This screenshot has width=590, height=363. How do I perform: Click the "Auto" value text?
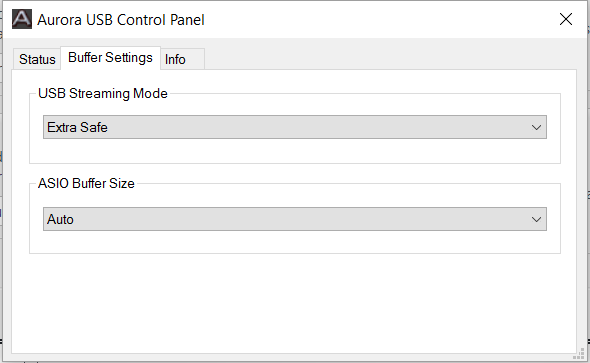click(x=60, y=219)
